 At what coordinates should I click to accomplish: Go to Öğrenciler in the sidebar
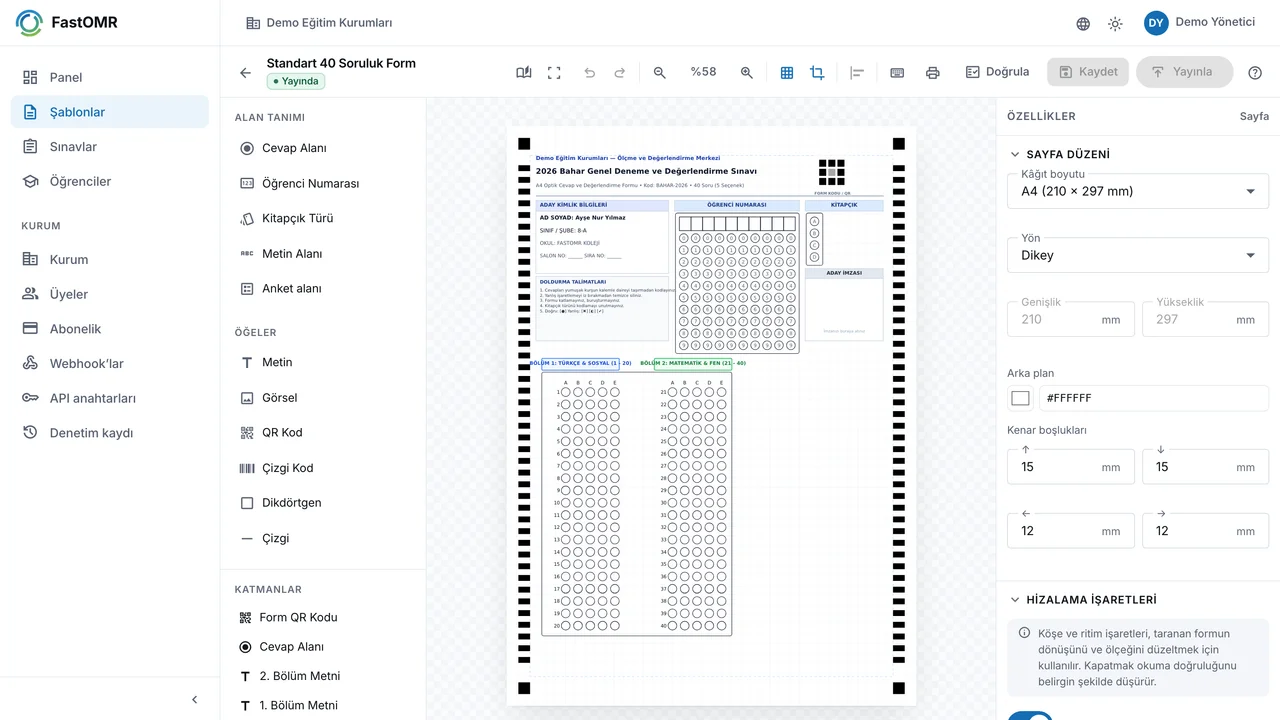click(x=110, y=182)
